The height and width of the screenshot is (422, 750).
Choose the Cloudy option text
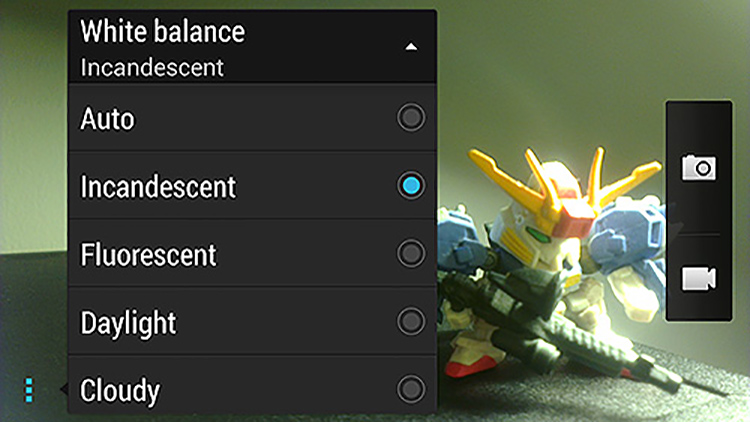(120, 391)
